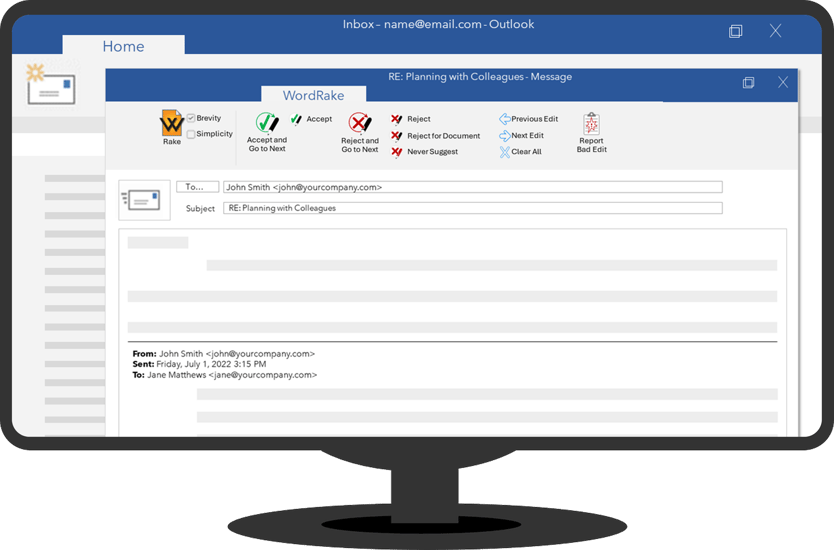Click the Reject X icon
The image size is (834, 550).
click(397, 119)
